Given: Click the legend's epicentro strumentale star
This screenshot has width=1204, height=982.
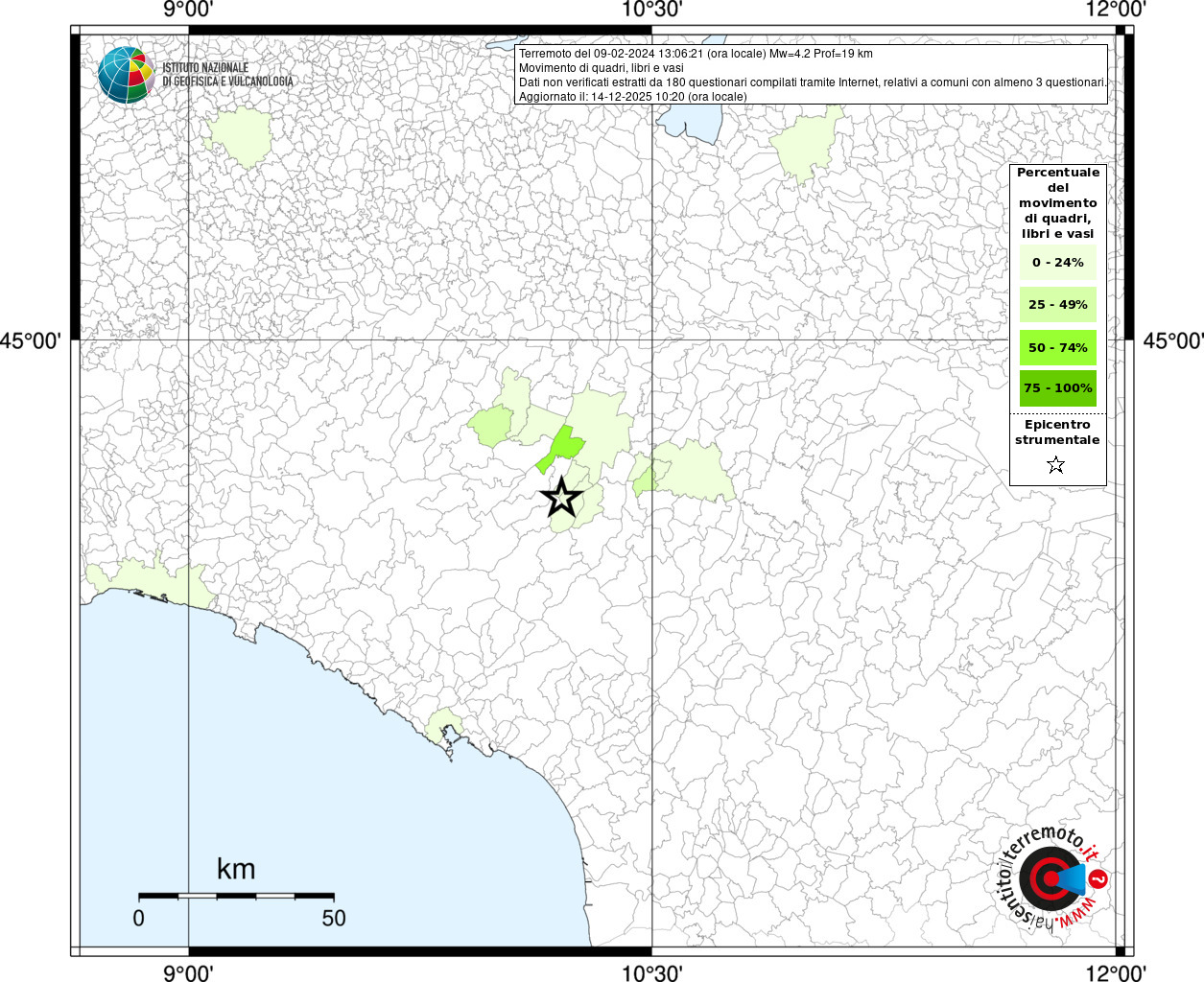Looking at the screenshot, I should (1056, 465).
